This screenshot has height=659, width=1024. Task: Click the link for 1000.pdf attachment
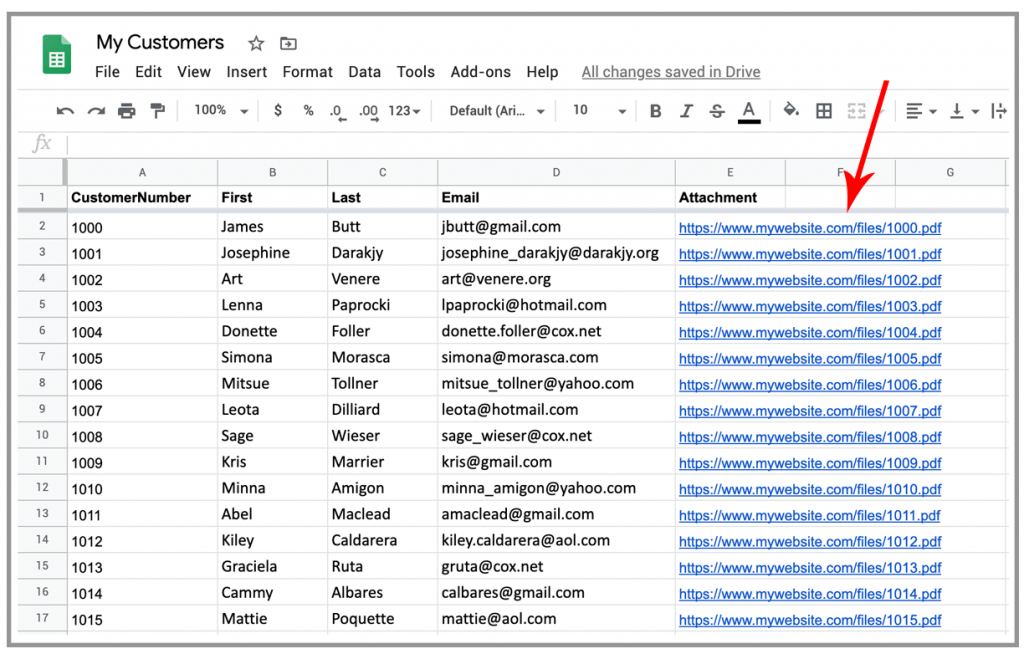tap(810, 227)
